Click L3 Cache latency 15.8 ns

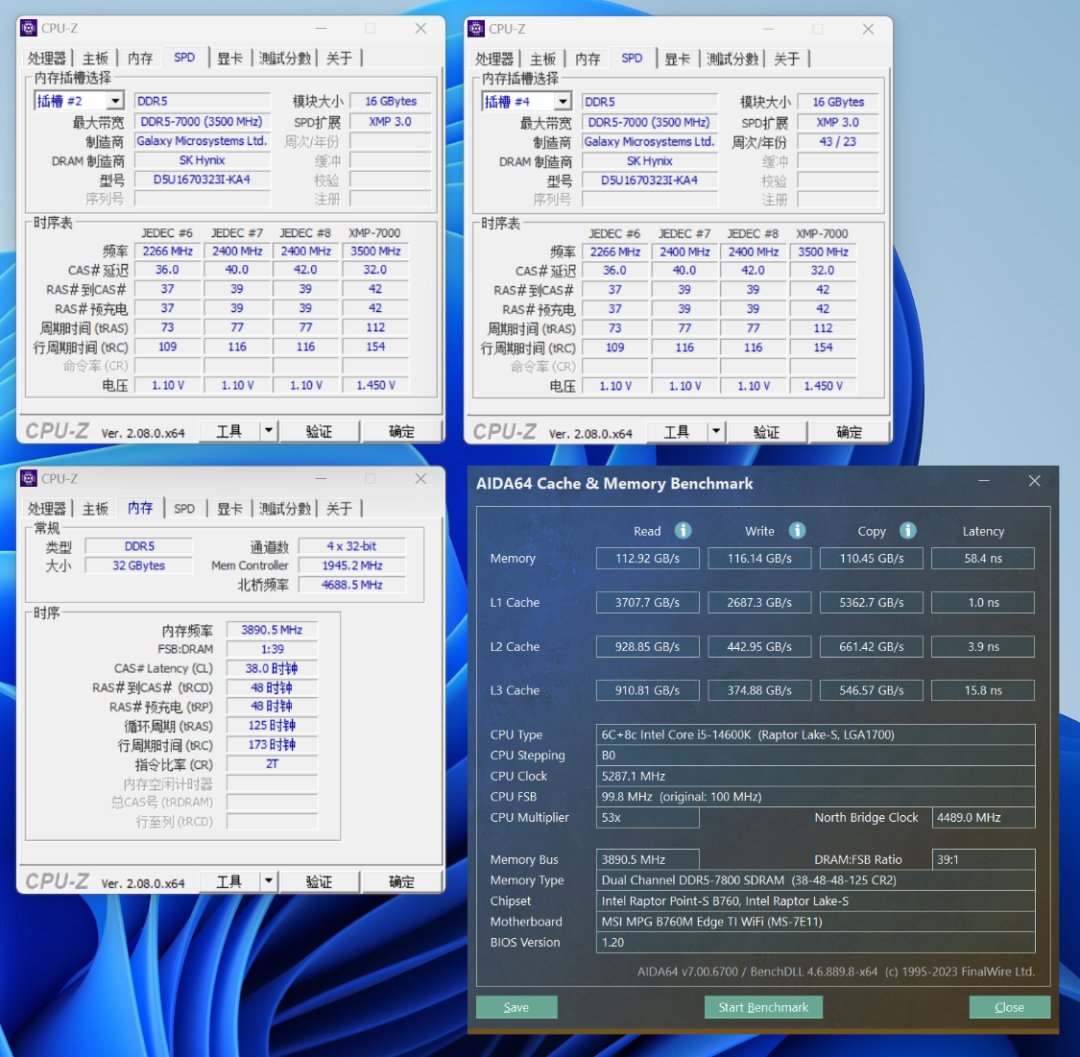[x=983, y=690]
